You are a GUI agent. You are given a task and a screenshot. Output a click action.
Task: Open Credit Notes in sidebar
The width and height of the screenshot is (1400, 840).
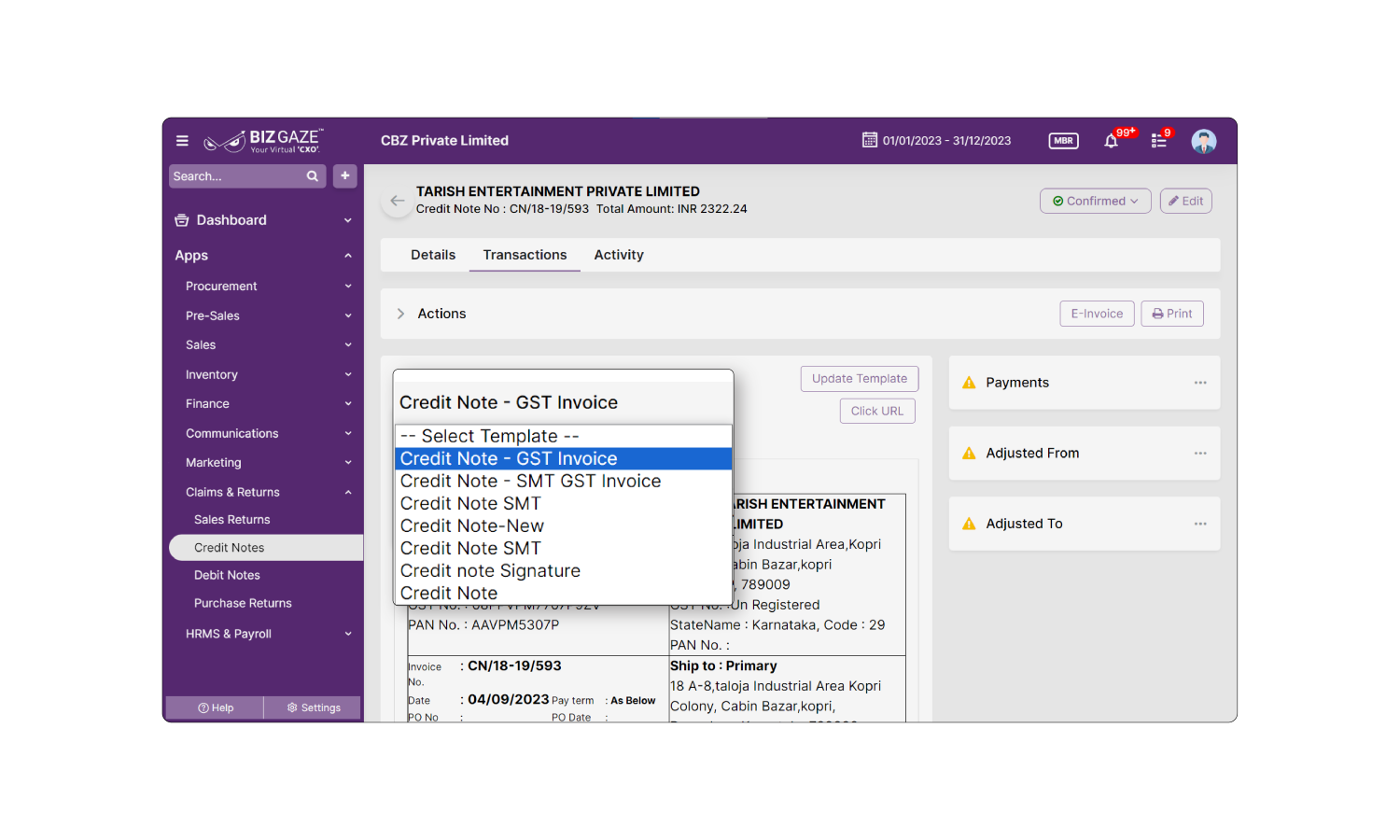266,548
